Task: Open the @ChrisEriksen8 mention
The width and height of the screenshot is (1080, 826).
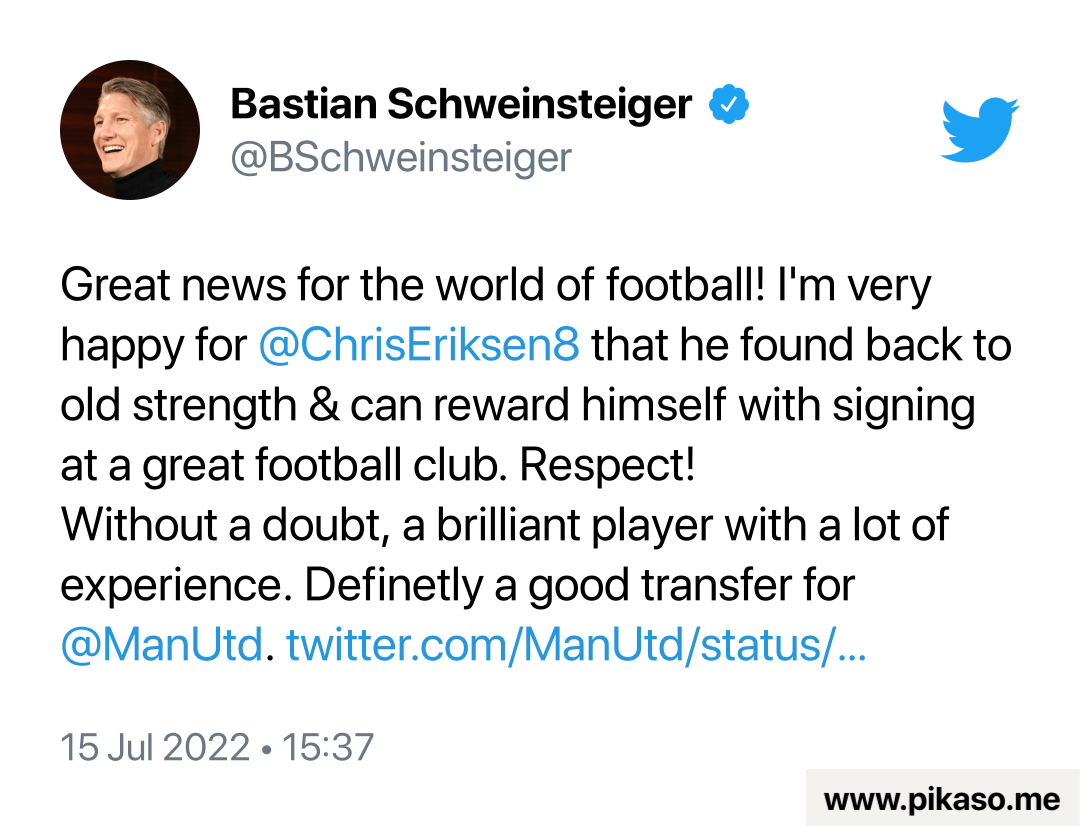Action: coord(419,346)
